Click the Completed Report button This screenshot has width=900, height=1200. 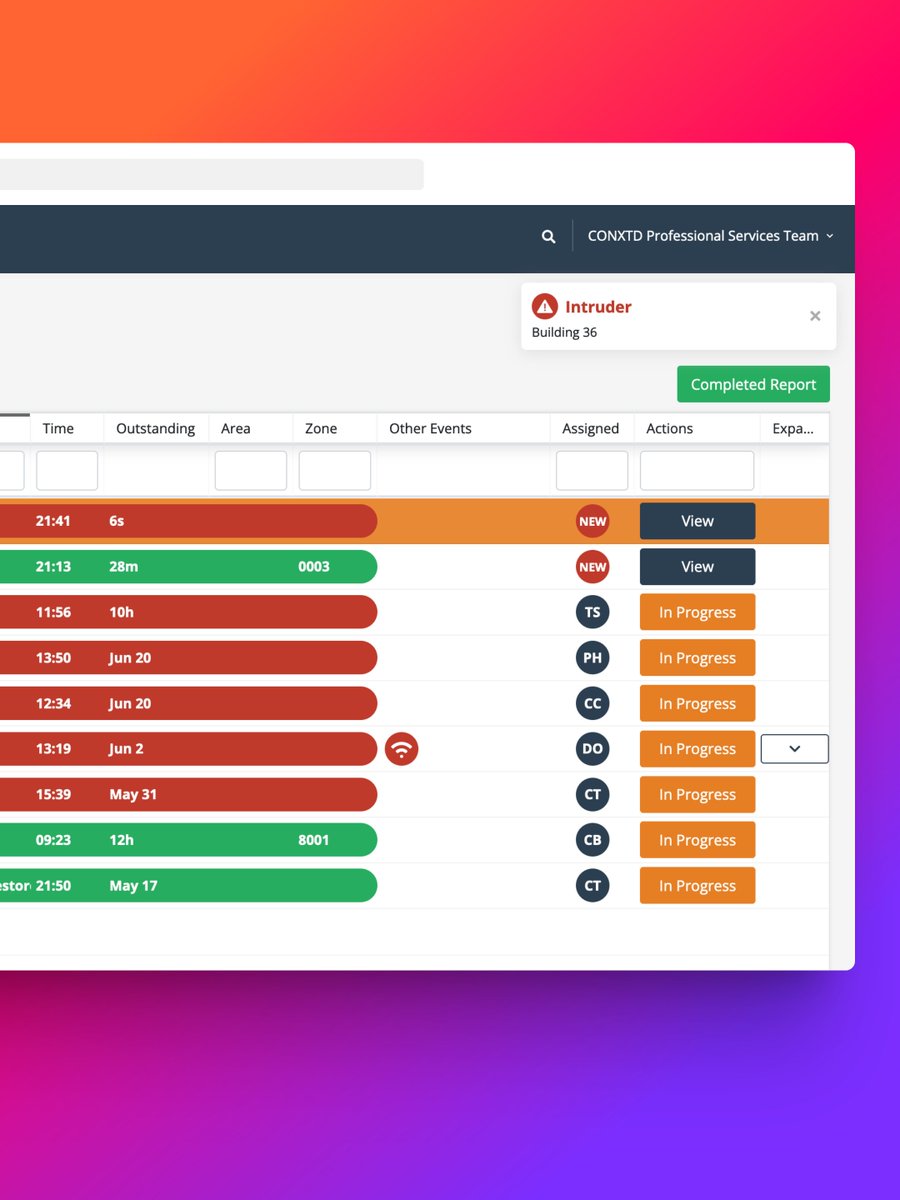pyautogui.click(x=753, y=384)
